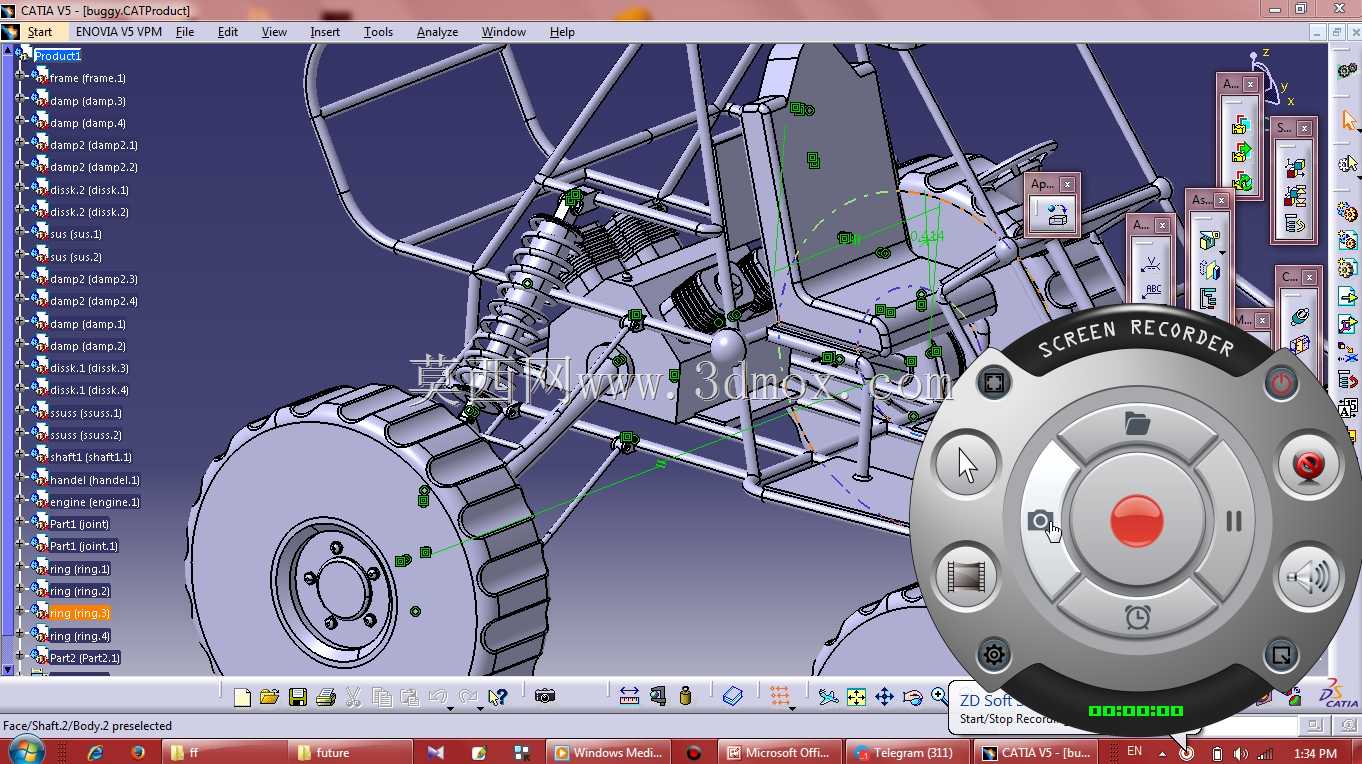Screen dimensions: 1362x764
Task: Expand the damp (damp.3) tree node
Action: [x=20, y=100]
